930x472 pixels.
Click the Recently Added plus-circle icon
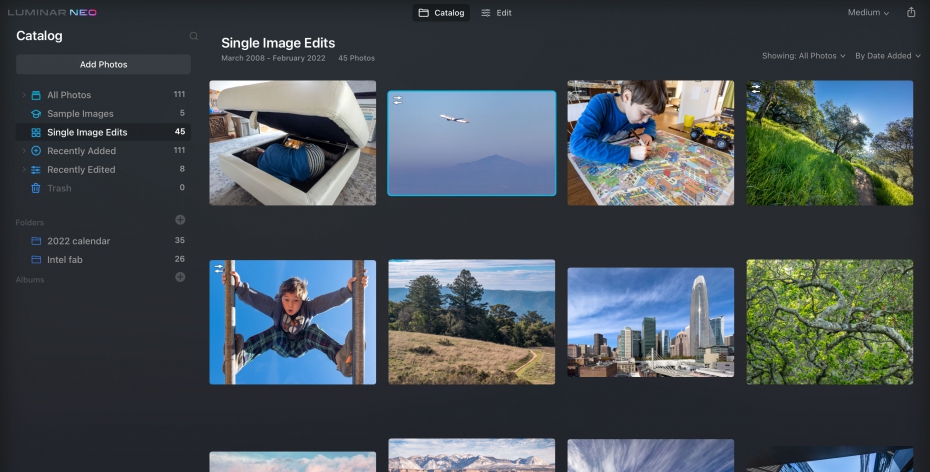tap(36, 151)
